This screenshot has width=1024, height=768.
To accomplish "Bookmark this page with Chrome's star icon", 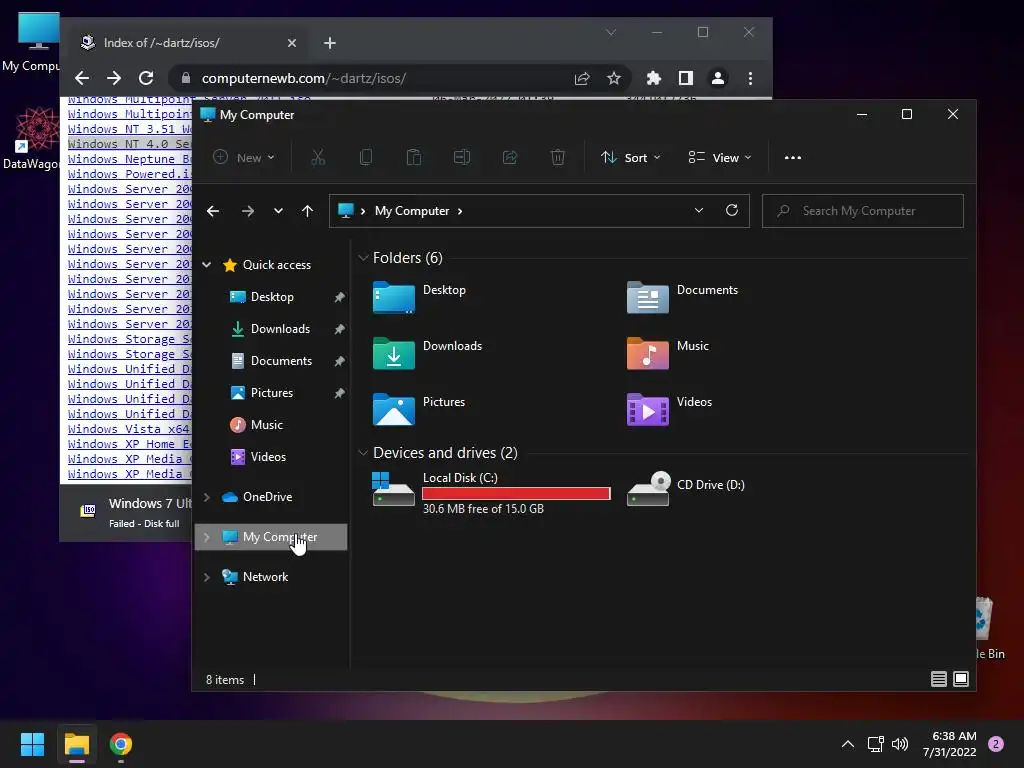I will [x=614, y=78].
